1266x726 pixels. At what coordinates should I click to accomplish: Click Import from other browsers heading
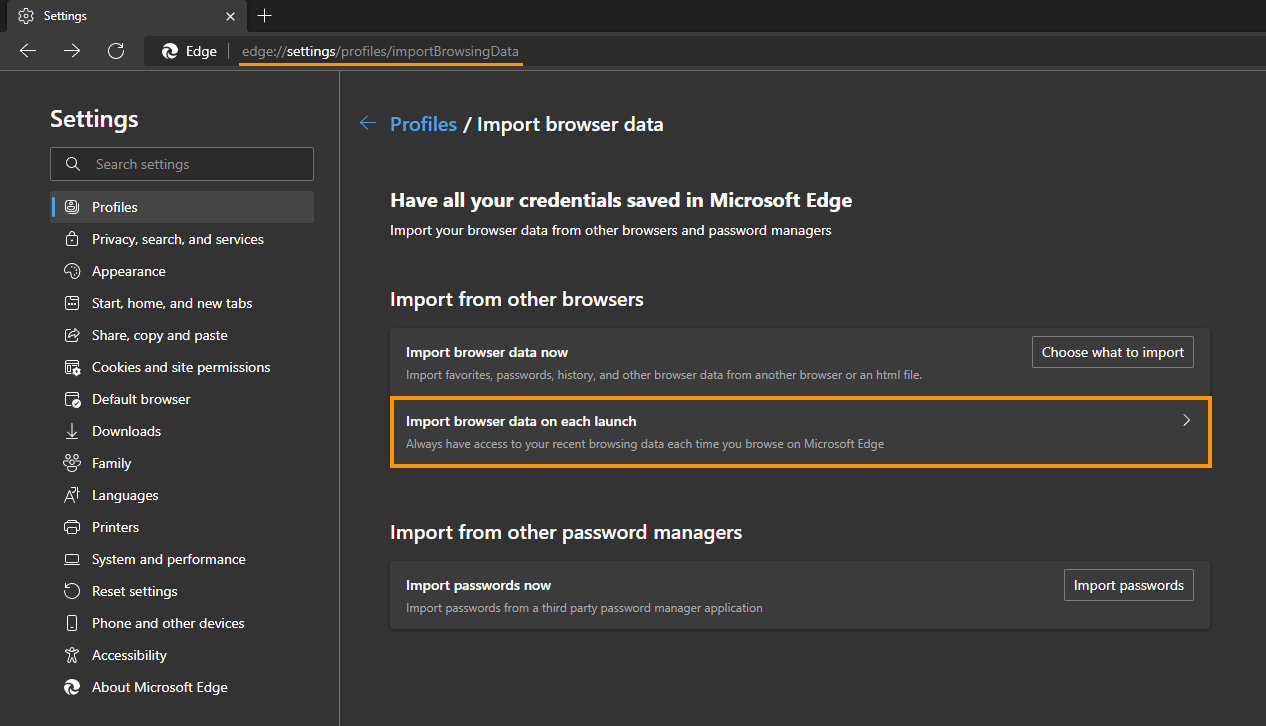[x=517, y=299]
